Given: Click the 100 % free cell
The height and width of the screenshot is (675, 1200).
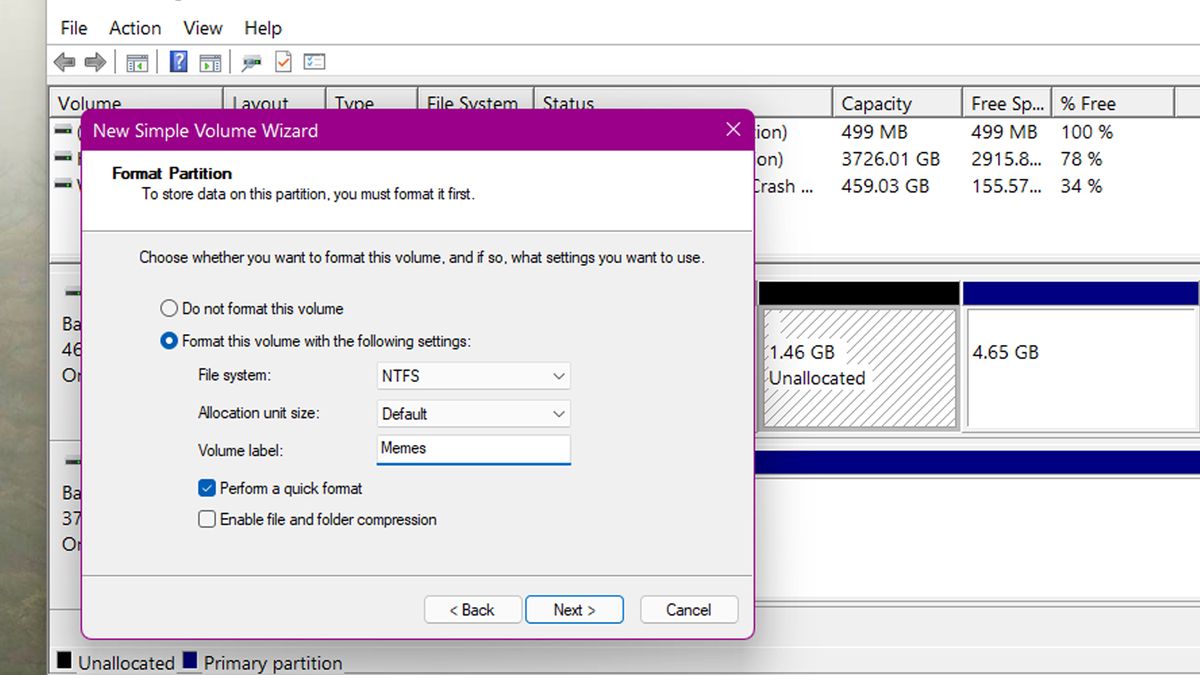Looking at the screenshot, I should [x=1086, y=132].
